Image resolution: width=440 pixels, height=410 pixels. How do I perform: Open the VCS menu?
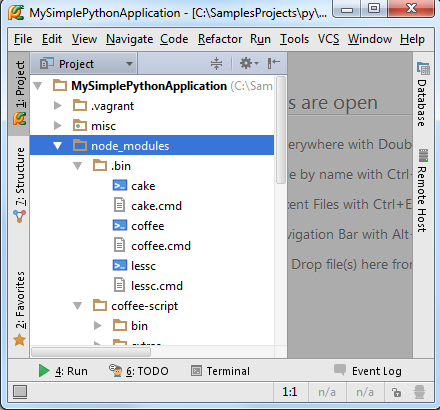(328, 39)
